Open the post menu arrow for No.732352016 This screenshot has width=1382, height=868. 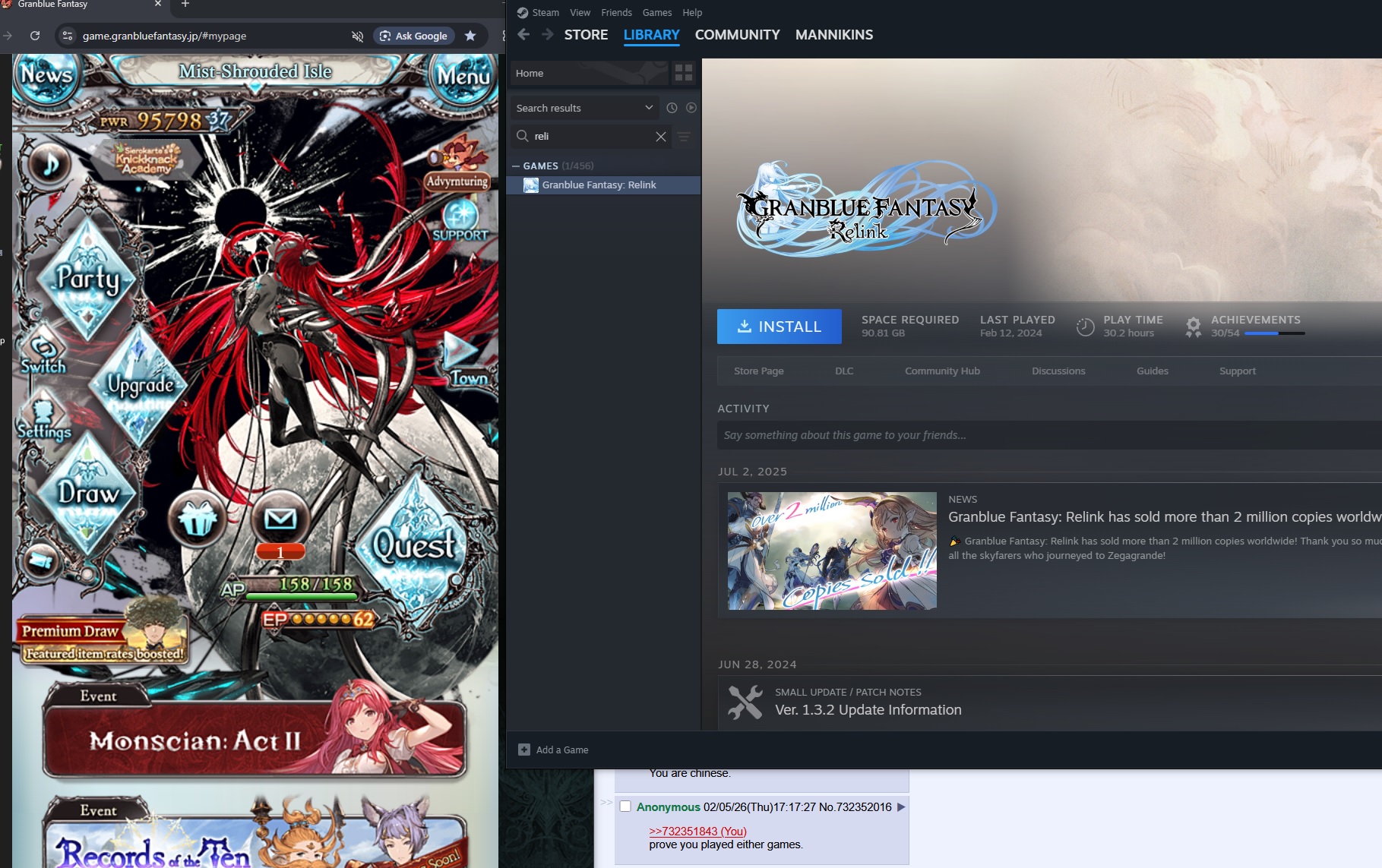(901, 806)
